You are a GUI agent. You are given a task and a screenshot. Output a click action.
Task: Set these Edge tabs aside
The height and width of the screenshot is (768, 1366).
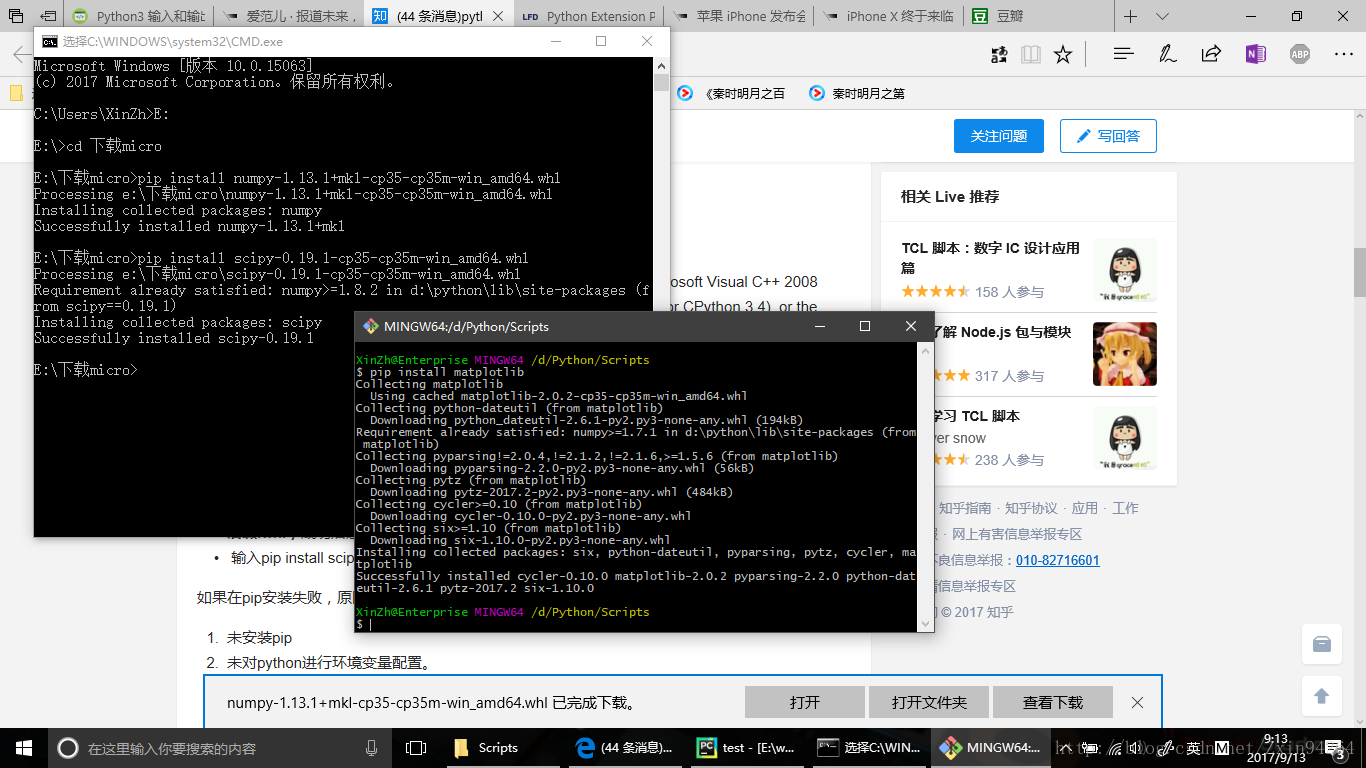(x=48, y=16)
